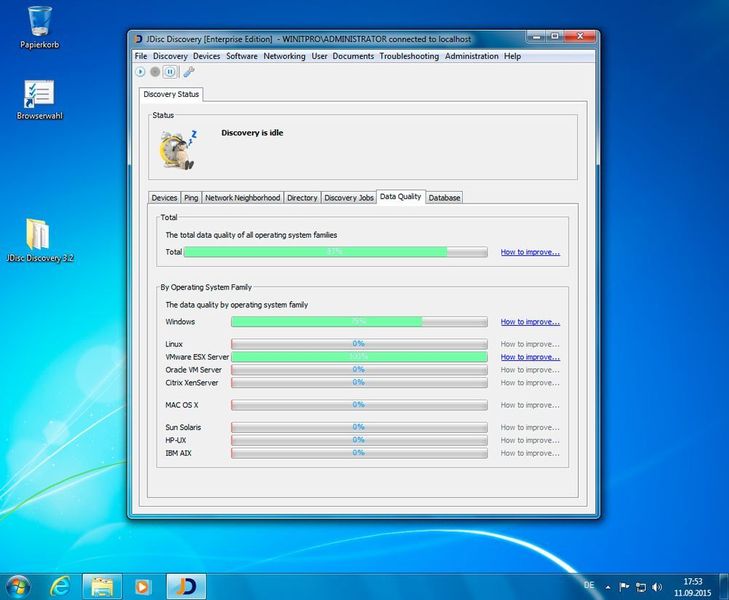Click the 'Discovery is idle' status text
Screen dimensions: 729x600
(x=252, y=133)
